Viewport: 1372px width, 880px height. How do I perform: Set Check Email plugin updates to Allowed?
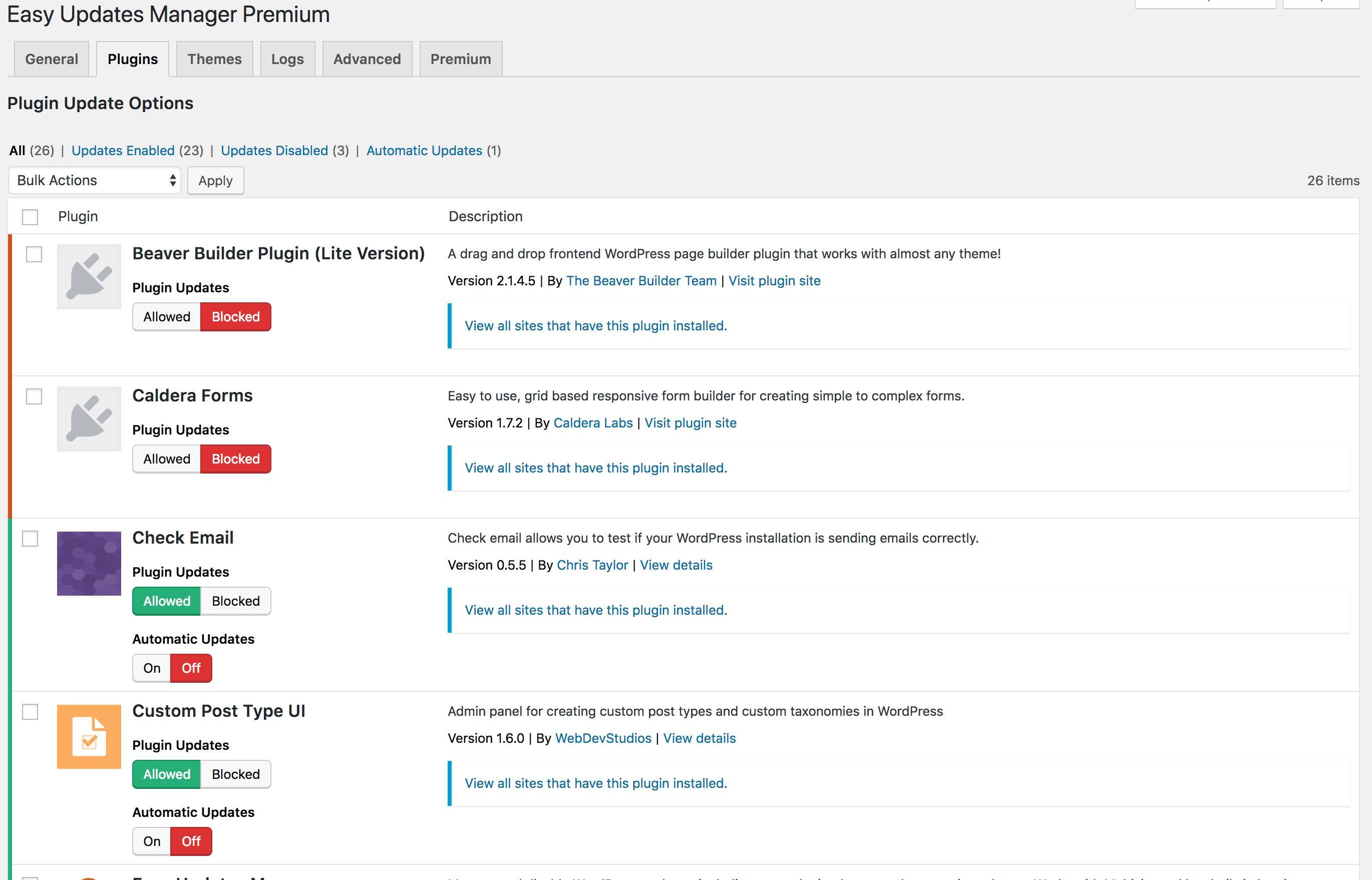(167, 601)
